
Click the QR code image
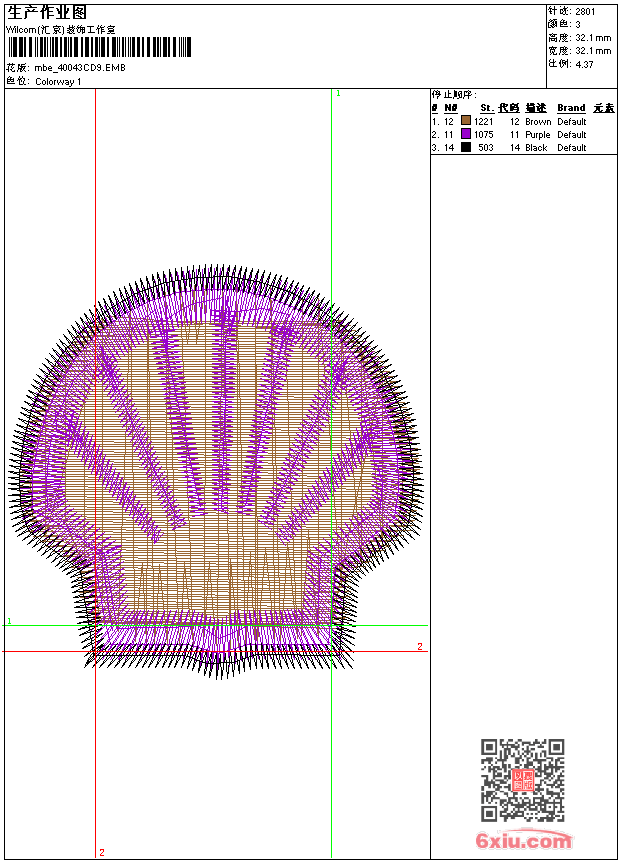coord(523,780)
